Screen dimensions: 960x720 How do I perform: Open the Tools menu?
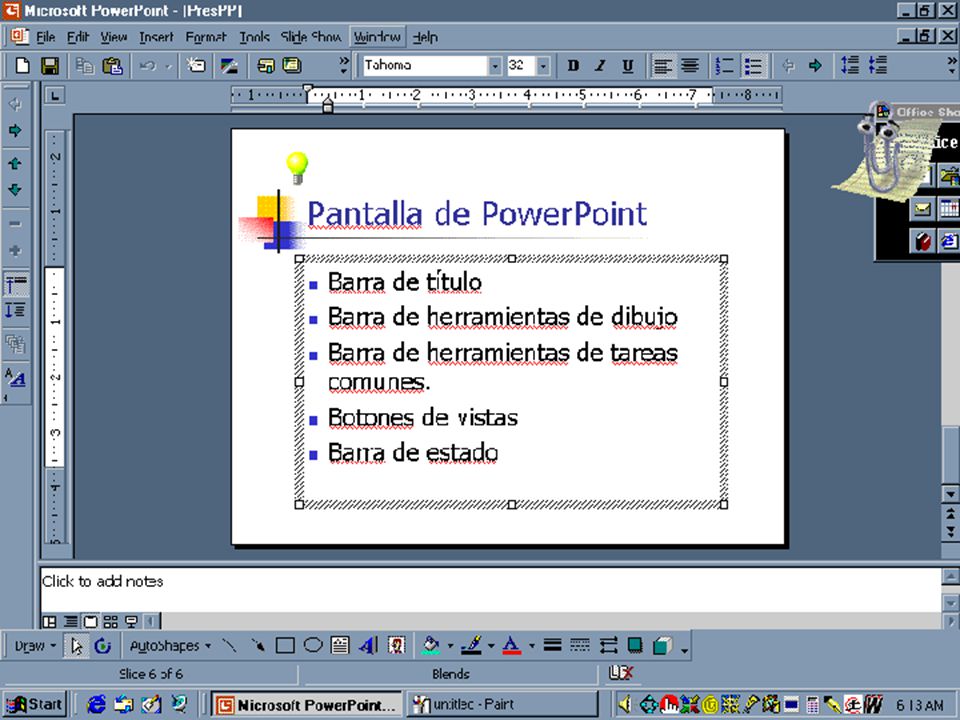click(x=255, y=37)
